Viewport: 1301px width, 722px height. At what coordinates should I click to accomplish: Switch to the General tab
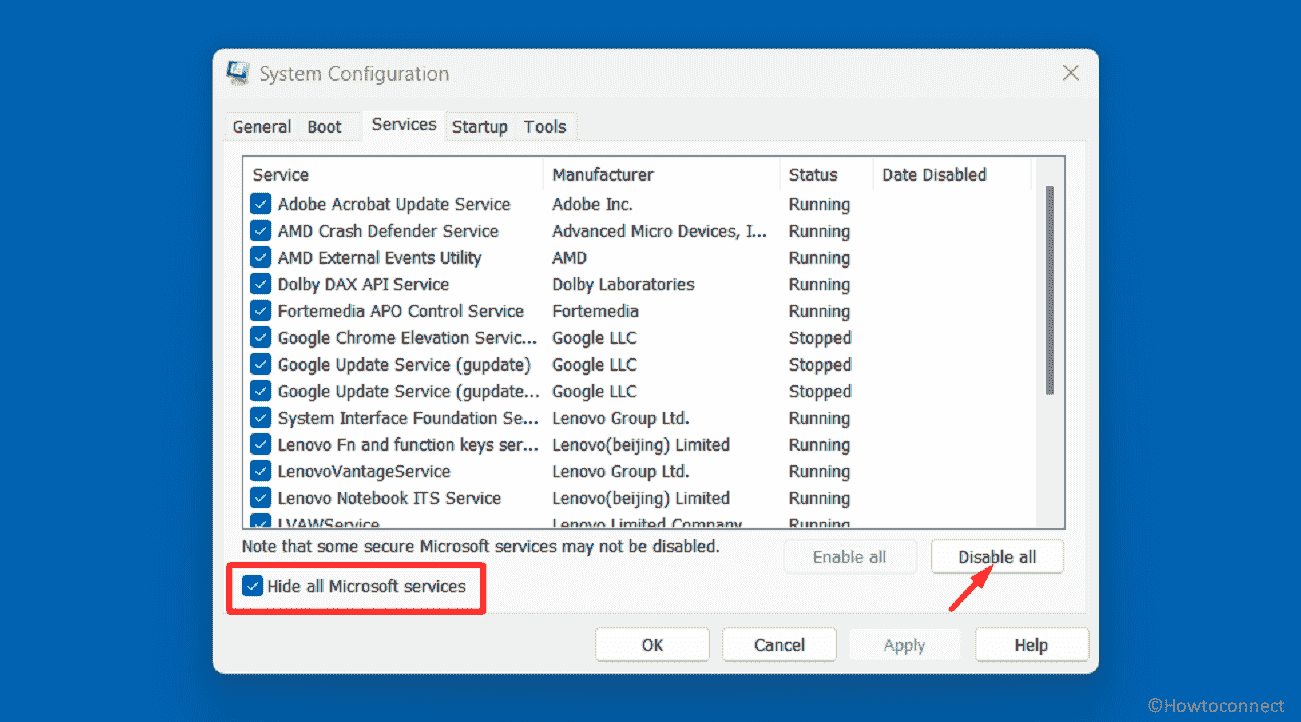pos(262,127)
